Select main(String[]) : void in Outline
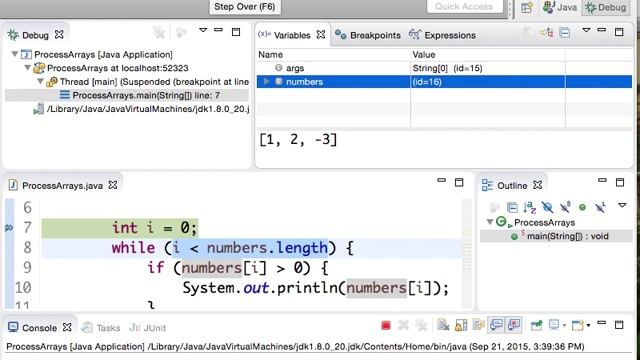640x360 pixels. 567,236
